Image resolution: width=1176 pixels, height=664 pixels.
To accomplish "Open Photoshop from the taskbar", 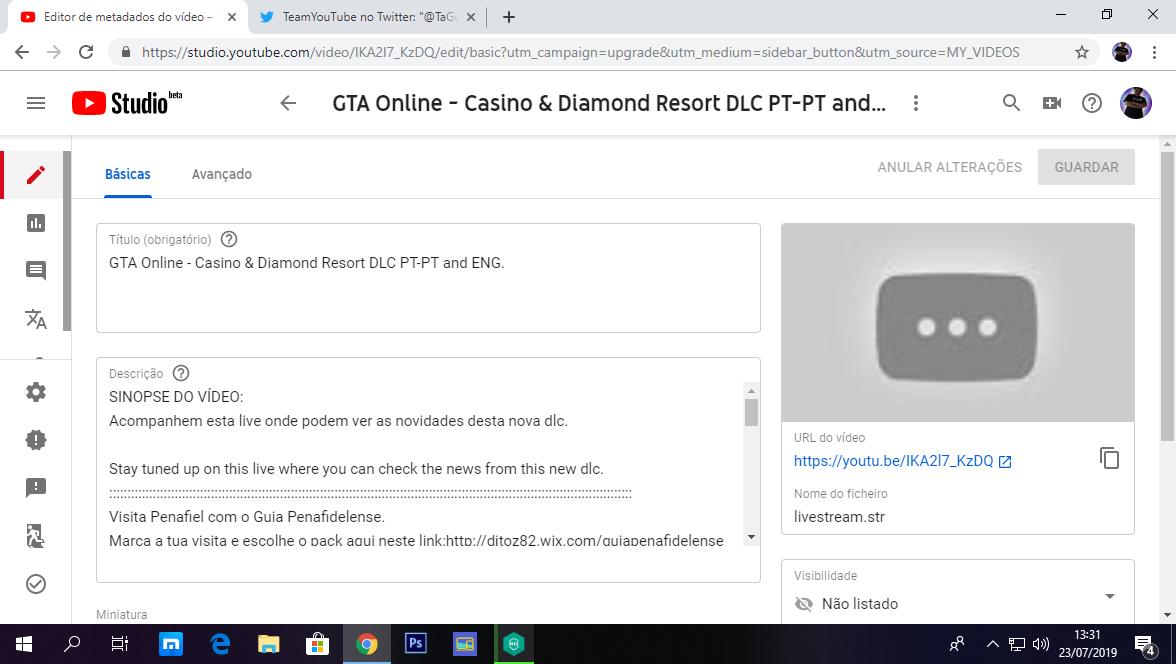I will click(416, 644).
